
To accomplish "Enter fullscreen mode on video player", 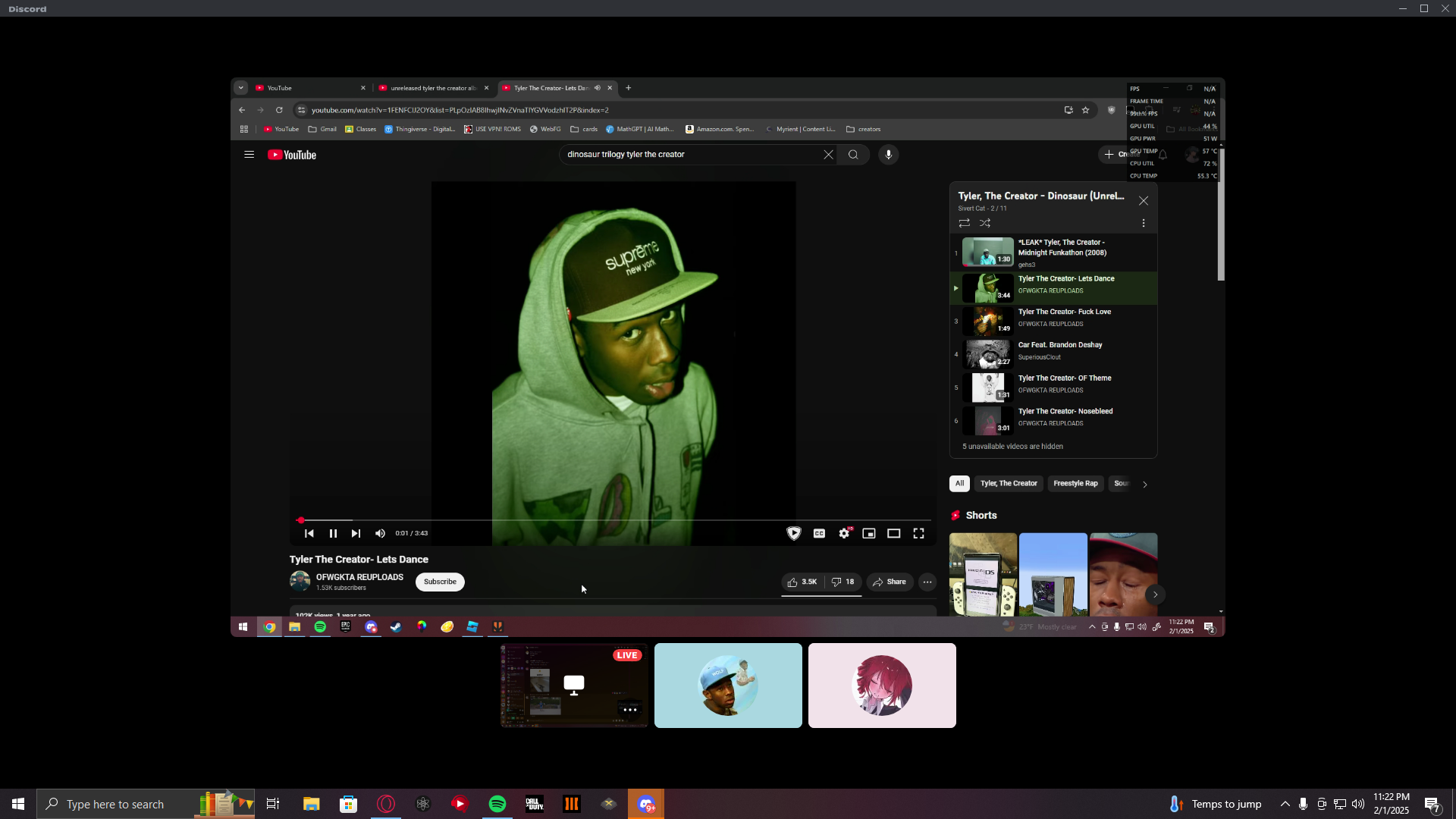I will click(x=918, y=534).
